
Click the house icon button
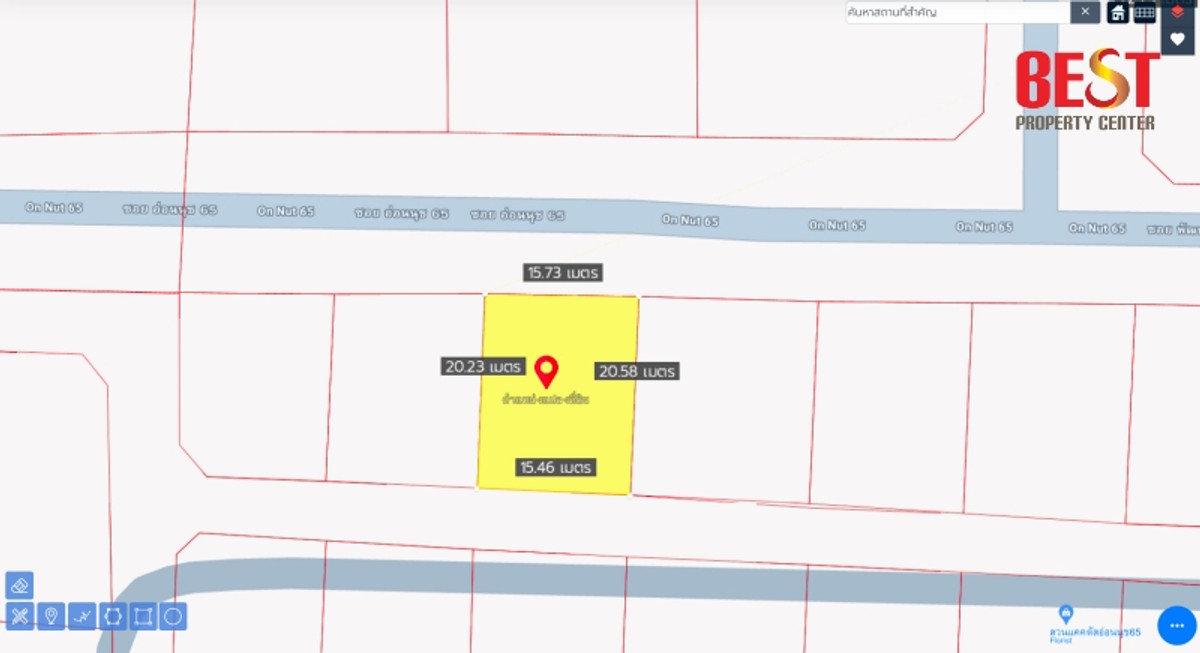1117,12
